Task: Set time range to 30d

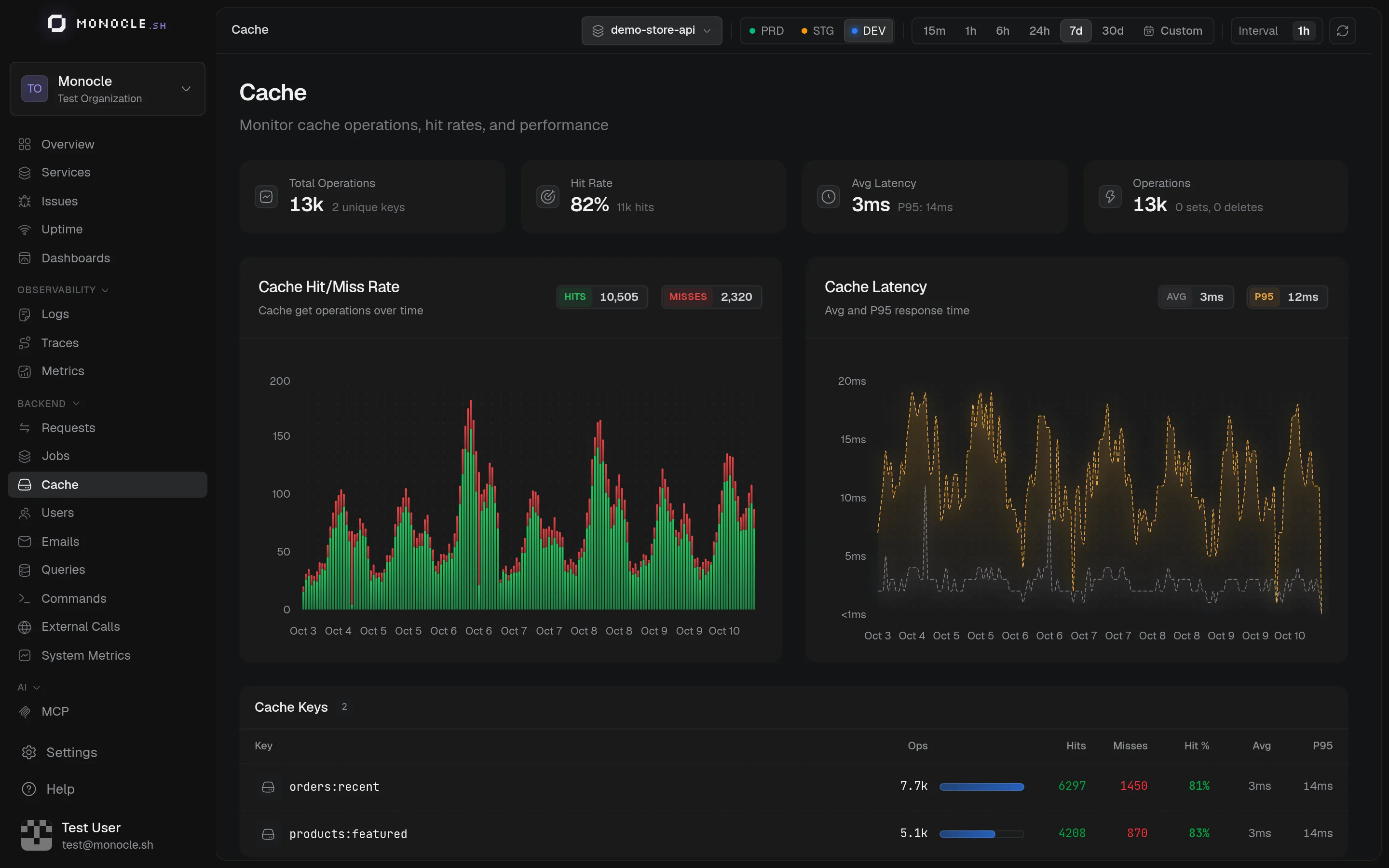Action: click(x=1112, y=30)
